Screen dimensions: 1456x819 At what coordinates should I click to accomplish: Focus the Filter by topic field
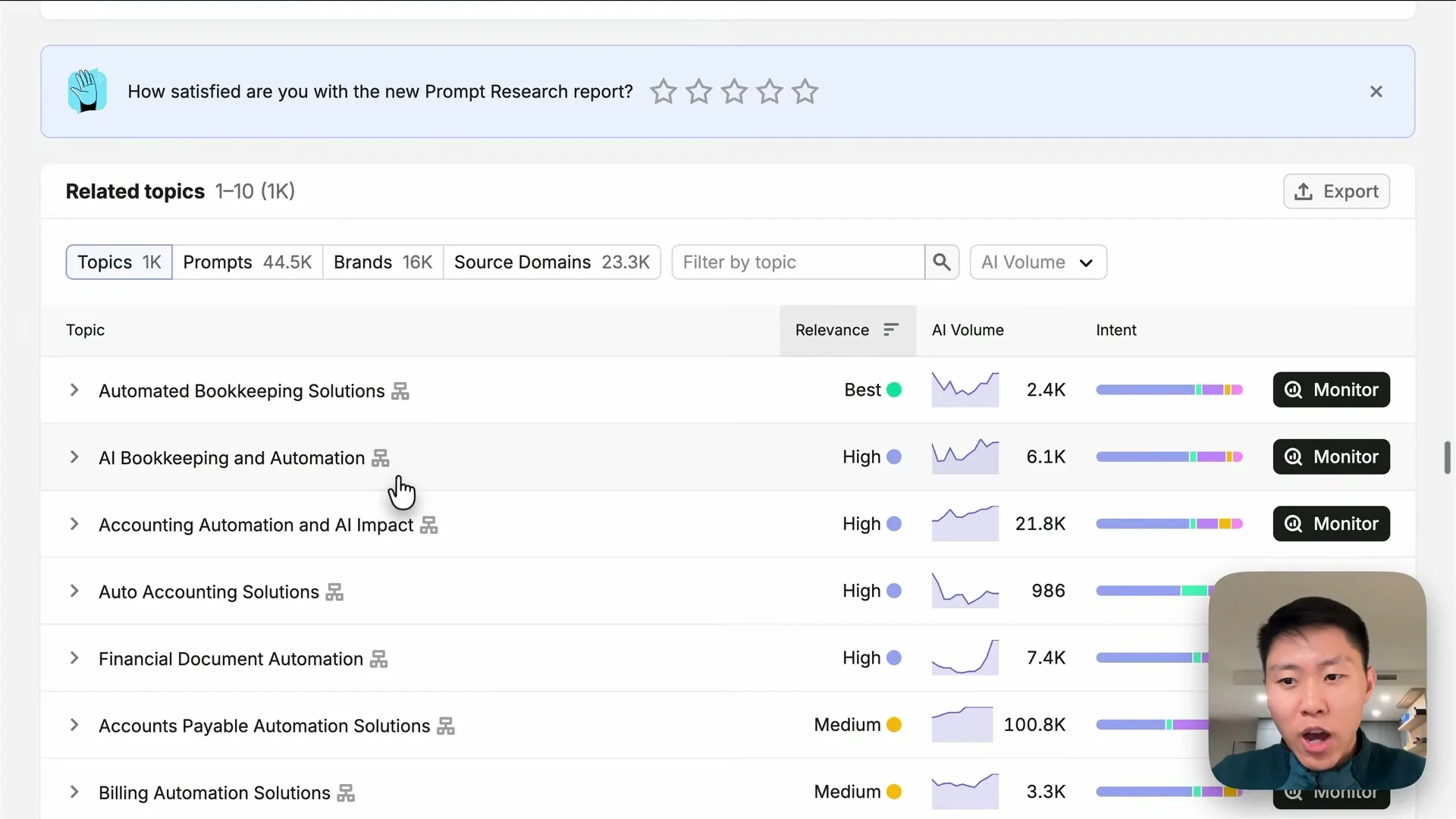[798, 262]
